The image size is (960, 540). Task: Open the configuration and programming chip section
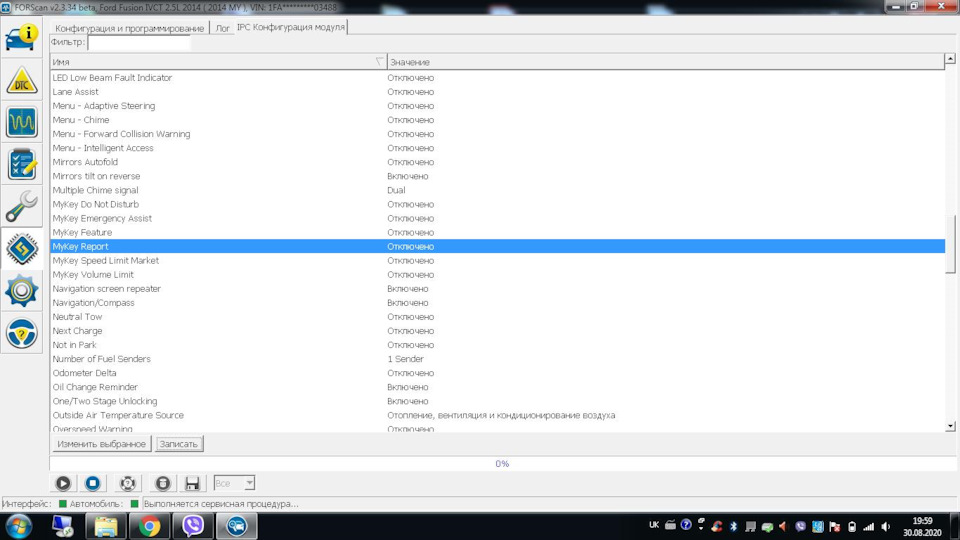point(21,249)
